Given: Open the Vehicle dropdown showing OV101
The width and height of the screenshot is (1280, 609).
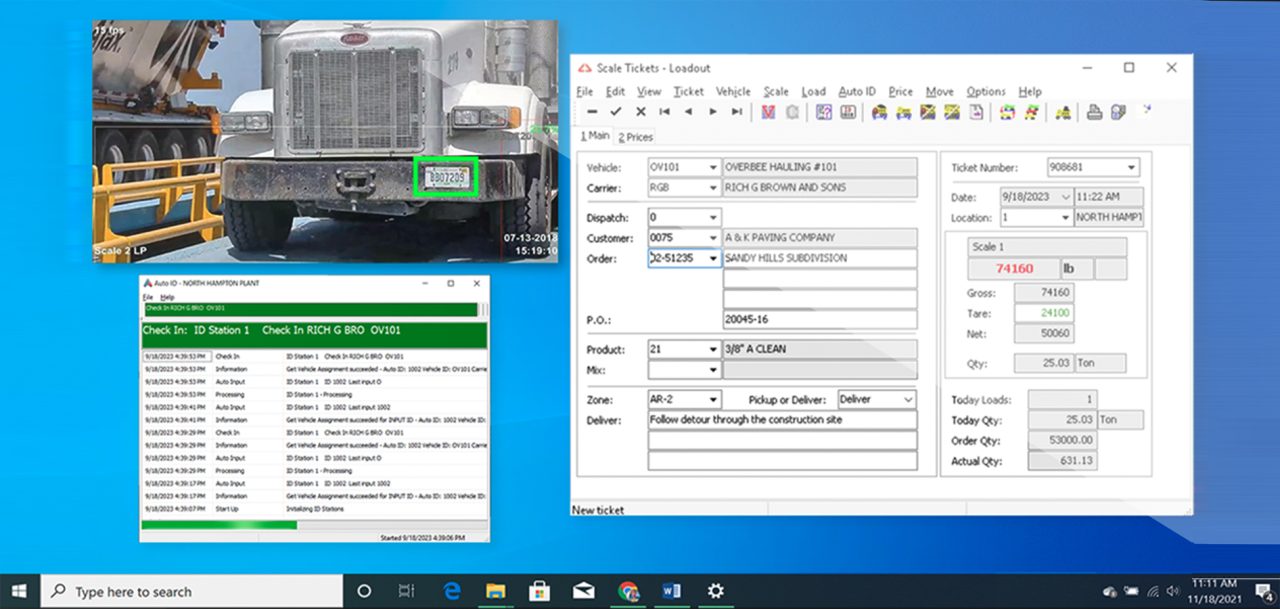Looking at the screenshot, I should 712,168.
